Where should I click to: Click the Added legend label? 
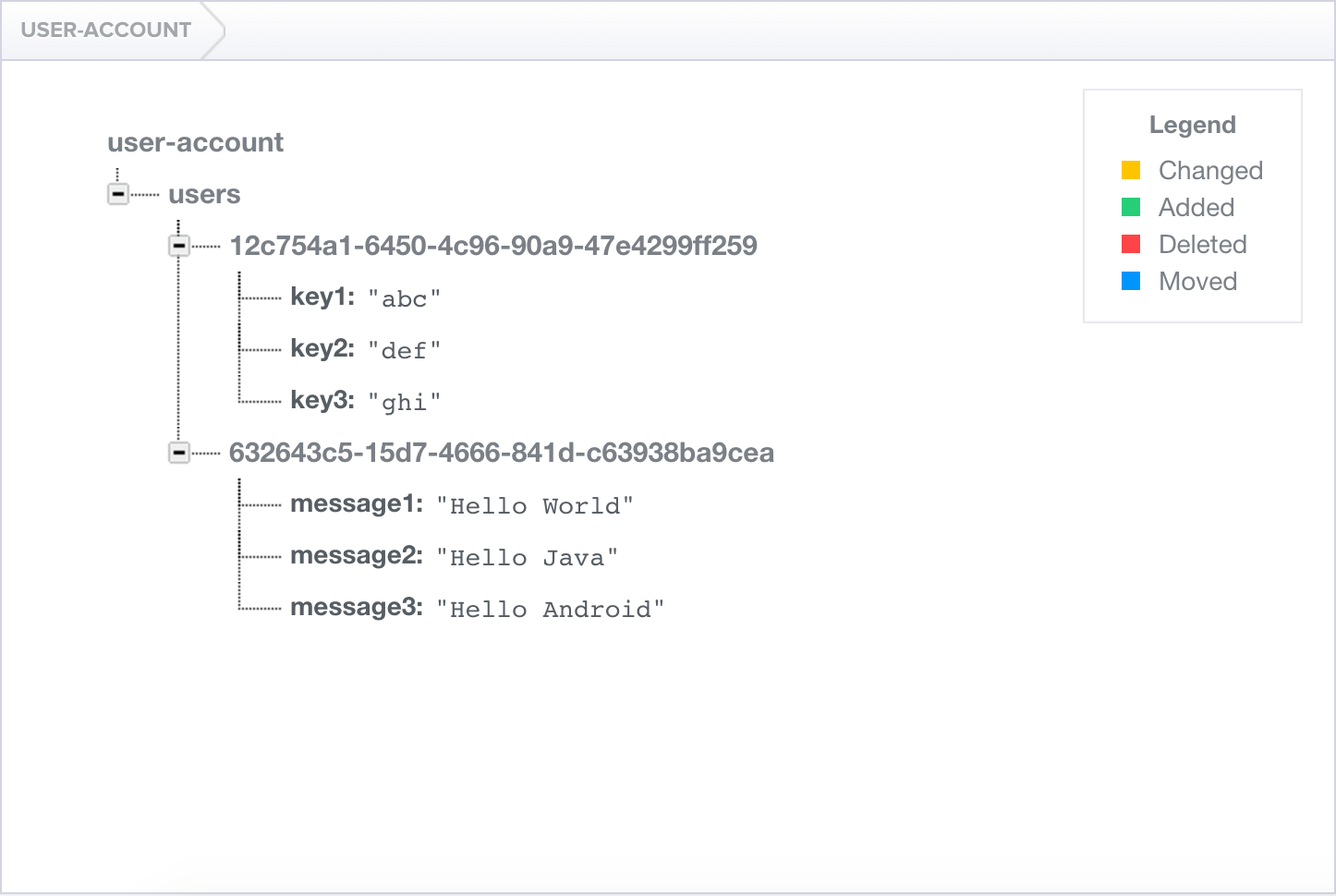tap(1196, 207)
